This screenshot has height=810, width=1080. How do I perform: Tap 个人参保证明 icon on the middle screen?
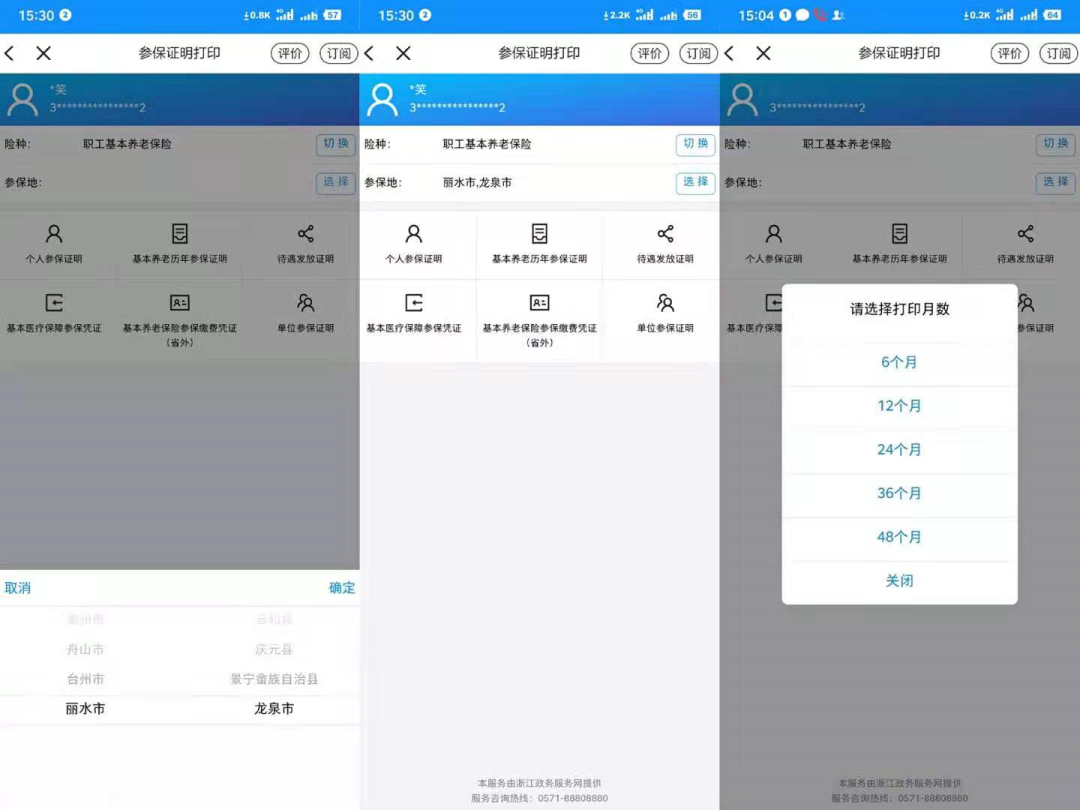pos(414,235)
